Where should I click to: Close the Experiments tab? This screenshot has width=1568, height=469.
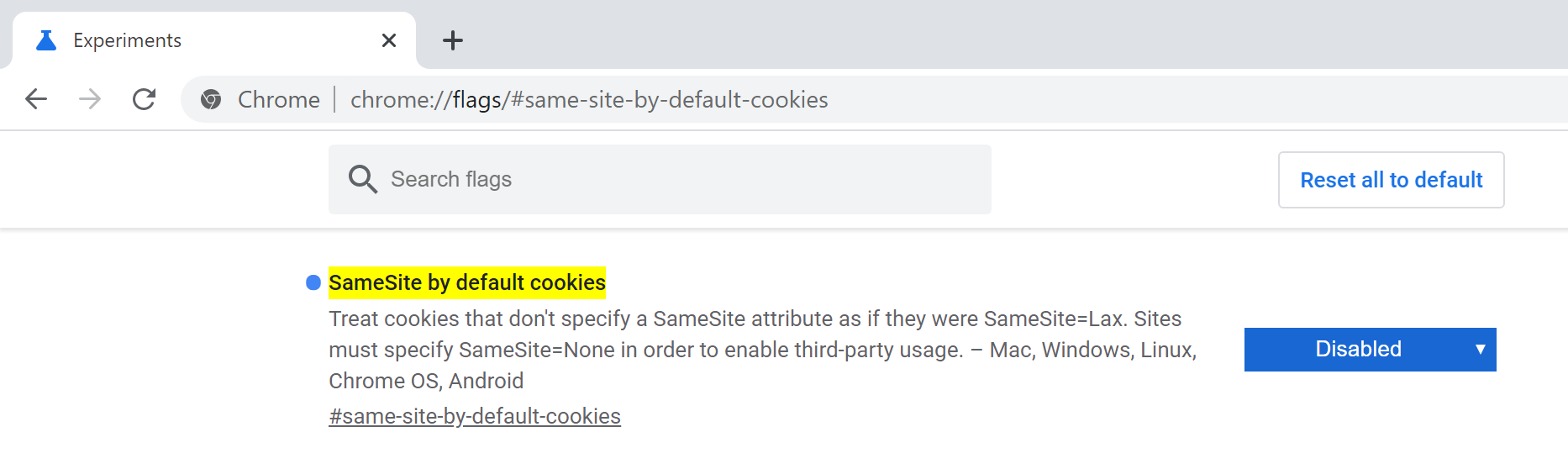click(x=389, y=40)
